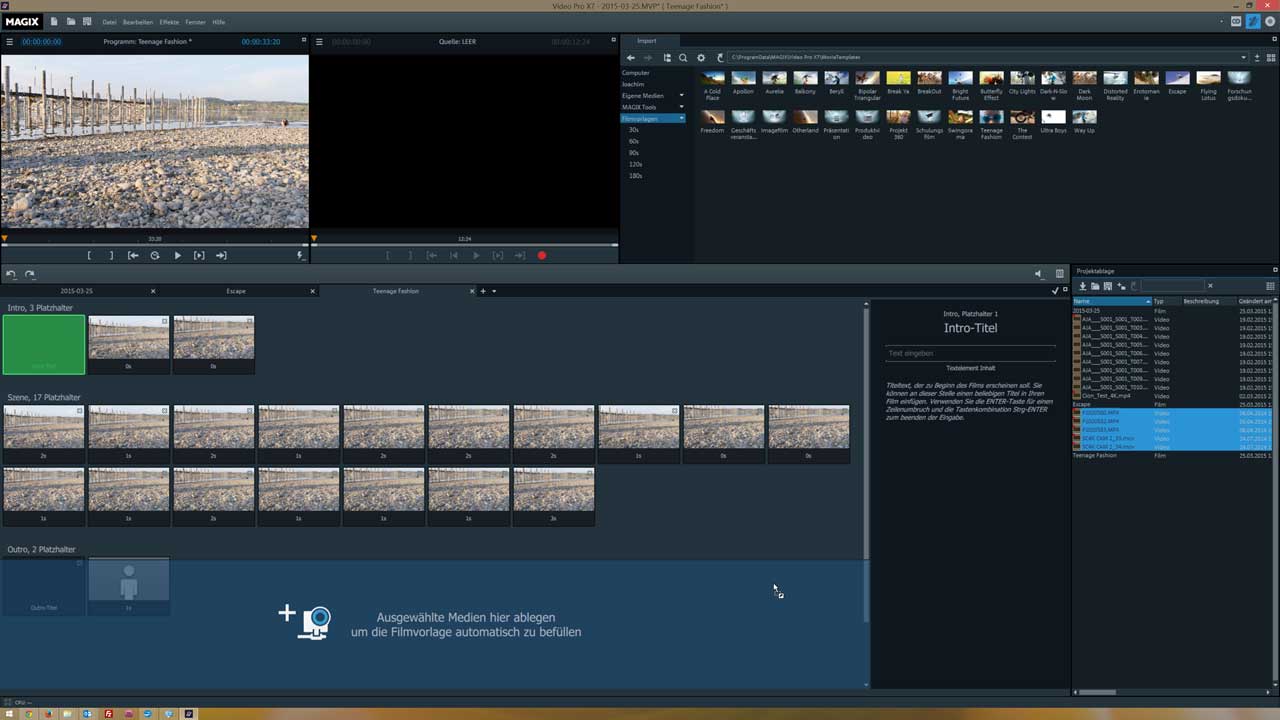Maximize the Import panel
Screen dimensions: 1280x720
point(1275,41)
